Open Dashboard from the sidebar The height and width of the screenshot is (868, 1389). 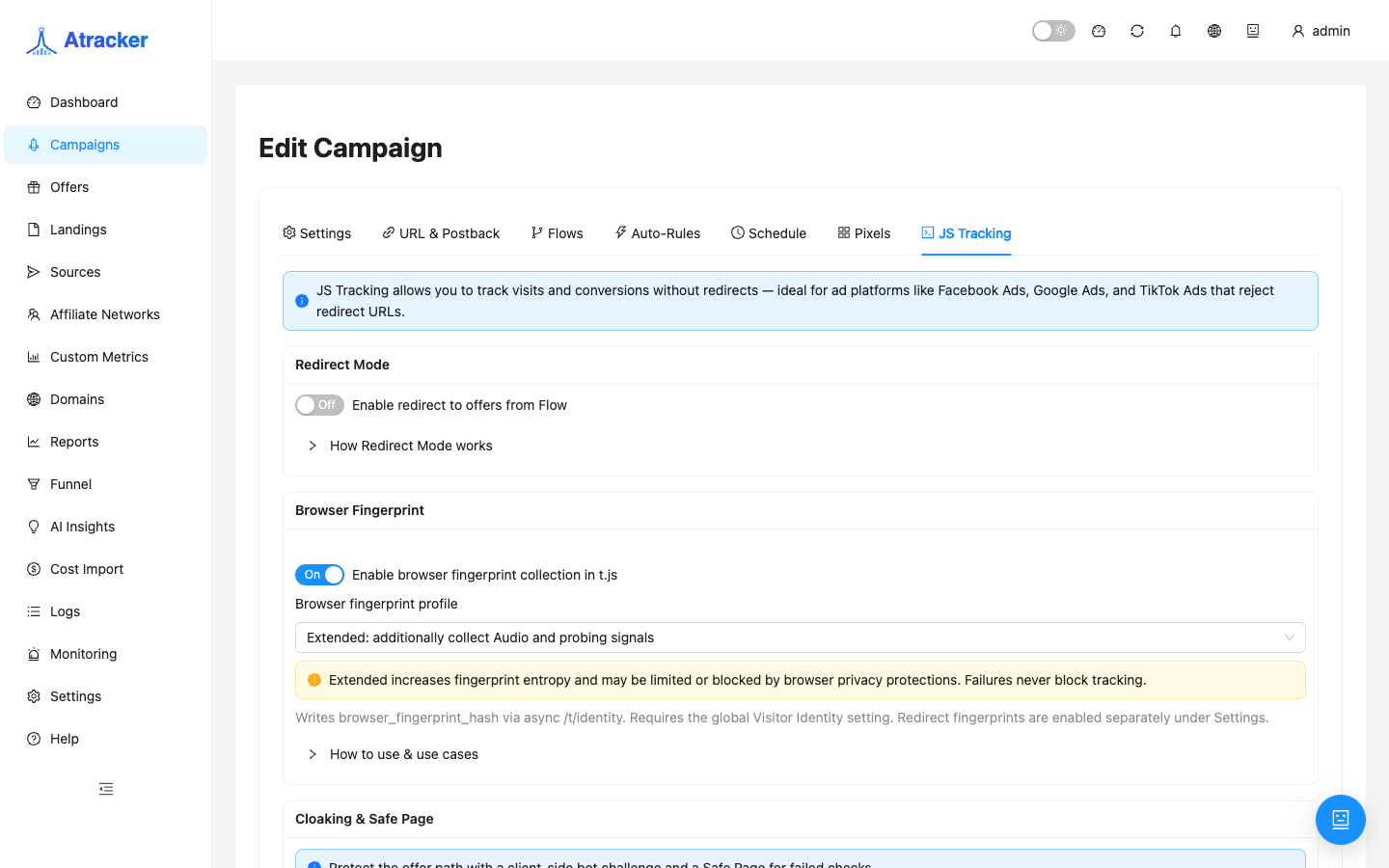(x=106, y=102)
